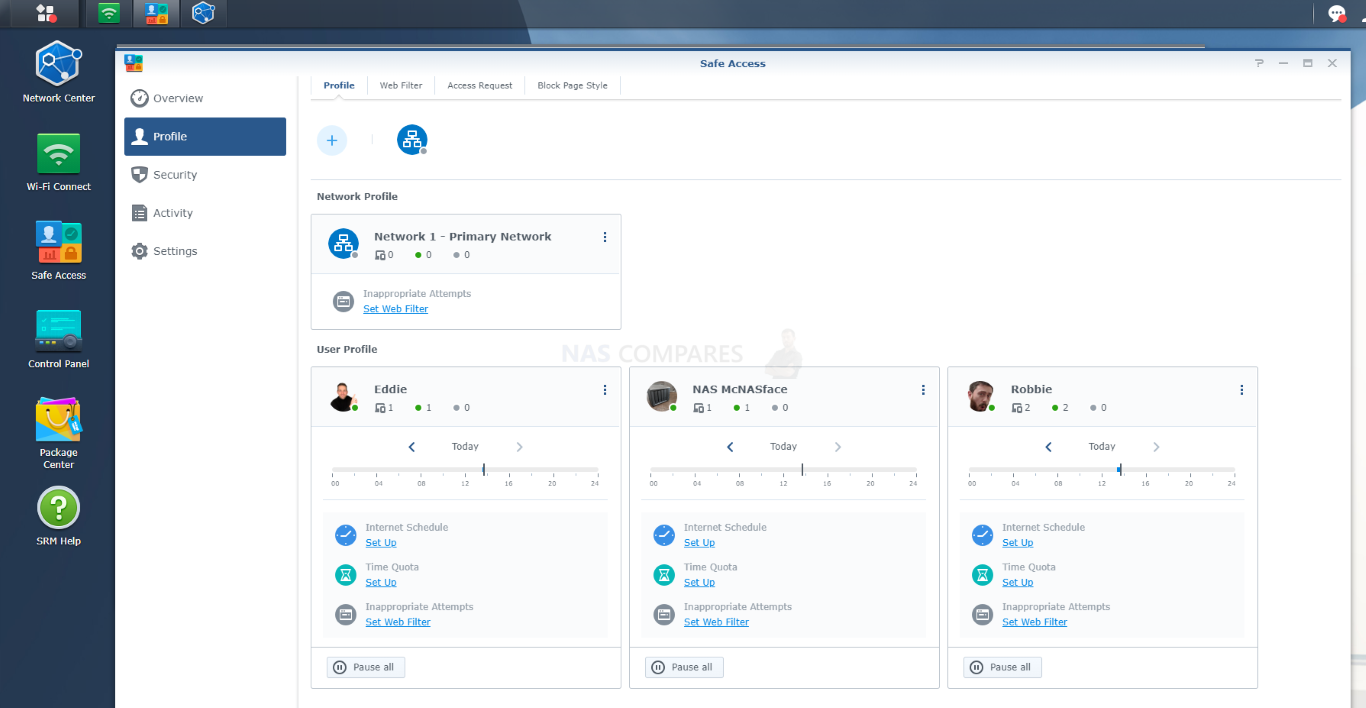Viewport: 1366px width, 708px height.
Task: Launch Wi-Fi Connect from desktop
Action: pos(59,161)
